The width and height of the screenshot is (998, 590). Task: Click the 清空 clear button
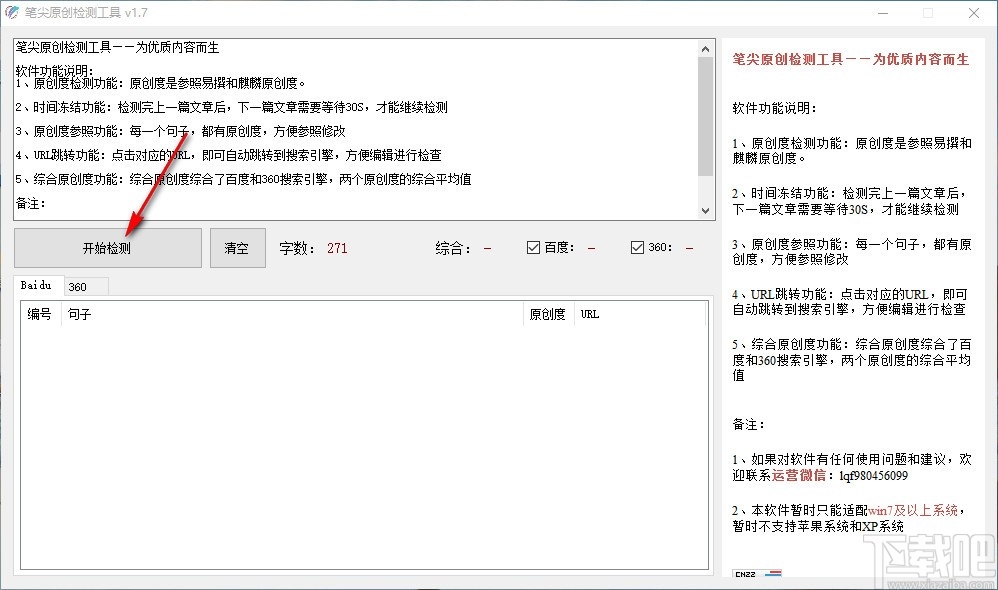click(x=237, y=248)
